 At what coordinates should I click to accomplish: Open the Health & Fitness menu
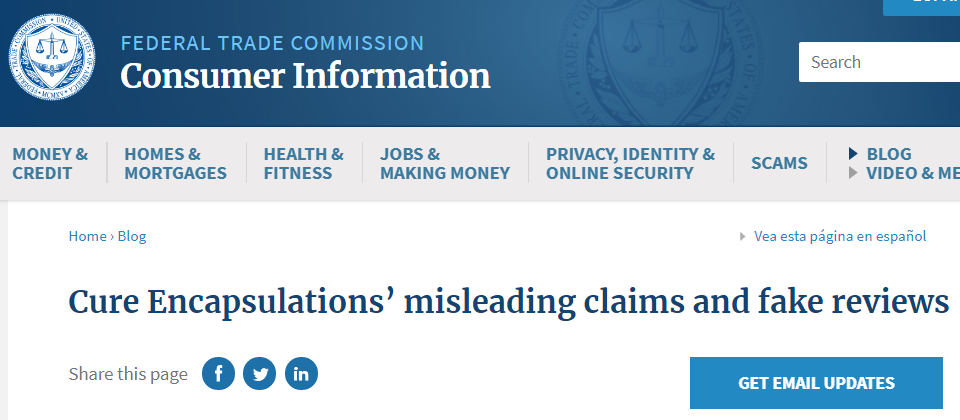303,163
